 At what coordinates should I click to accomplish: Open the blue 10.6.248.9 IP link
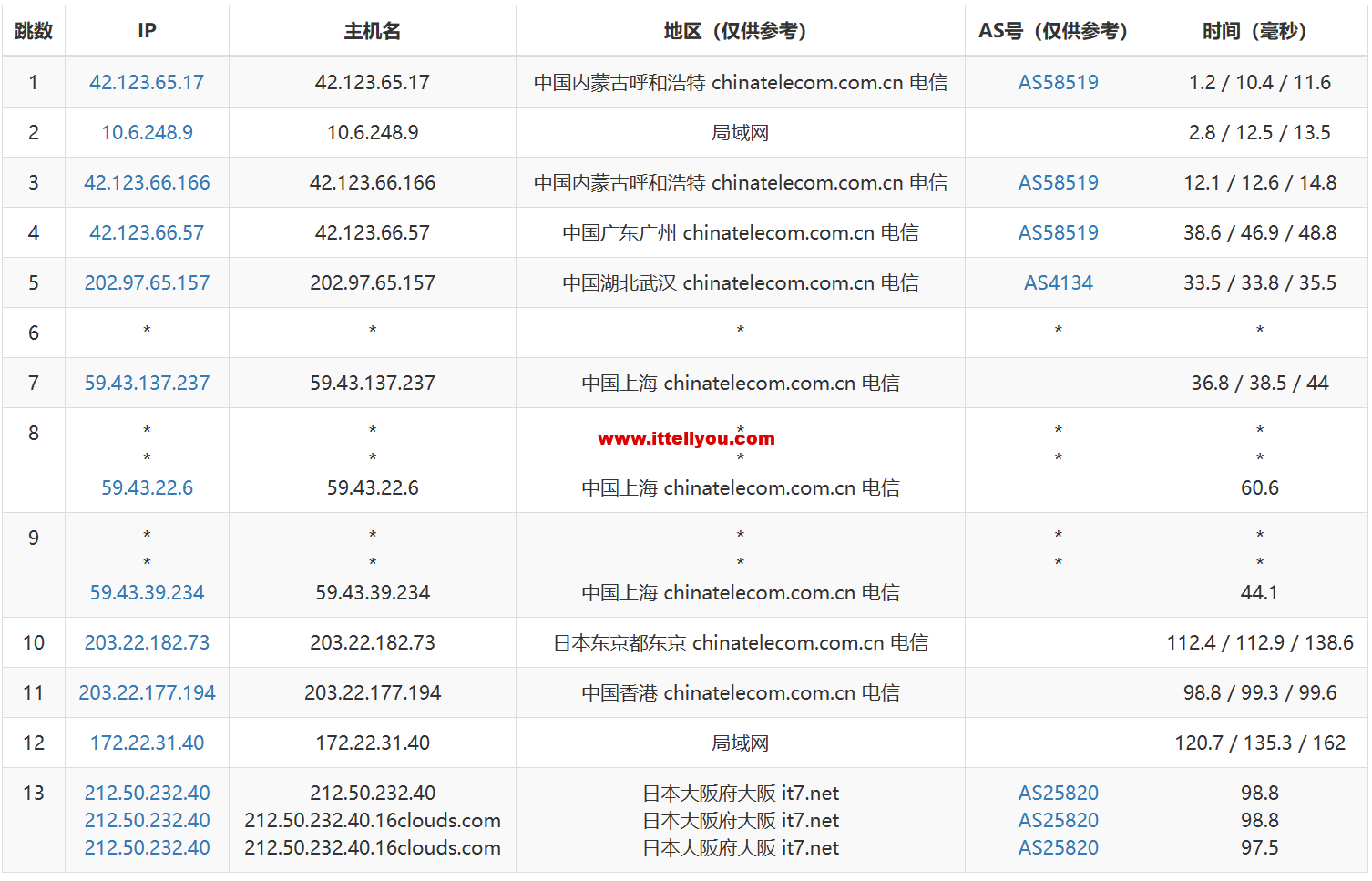(147, 132)
